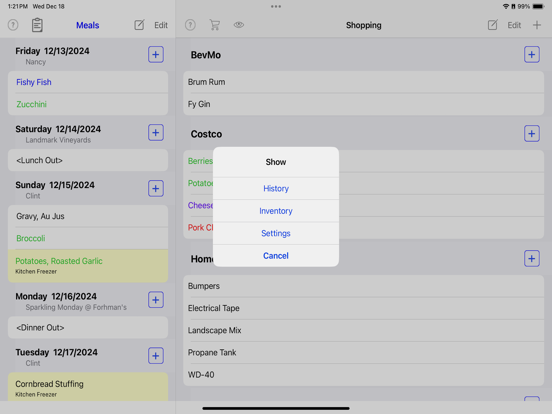The image size is (552, 414).
Task: Open the clipboard icon in Meals toolbar
Action: (x=37, y=25)
